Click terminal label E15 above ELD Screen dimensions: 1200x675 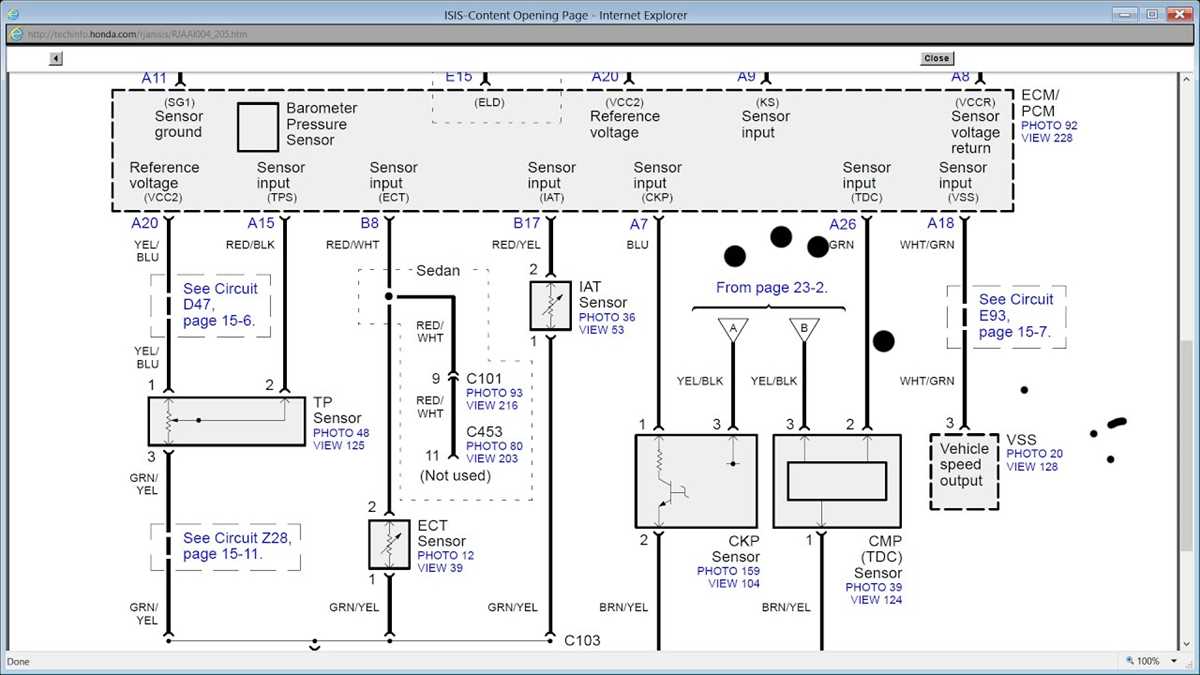(x=459, y=77)
